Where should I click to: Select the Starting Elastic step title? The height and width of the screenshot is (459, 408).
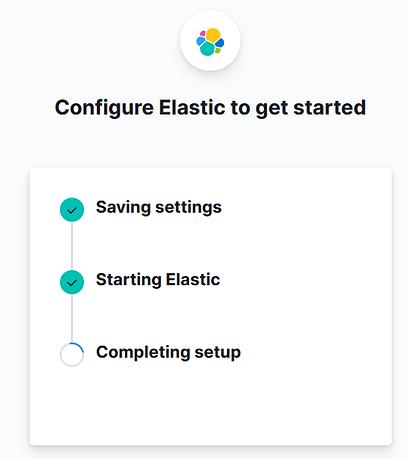coord(158,280)
